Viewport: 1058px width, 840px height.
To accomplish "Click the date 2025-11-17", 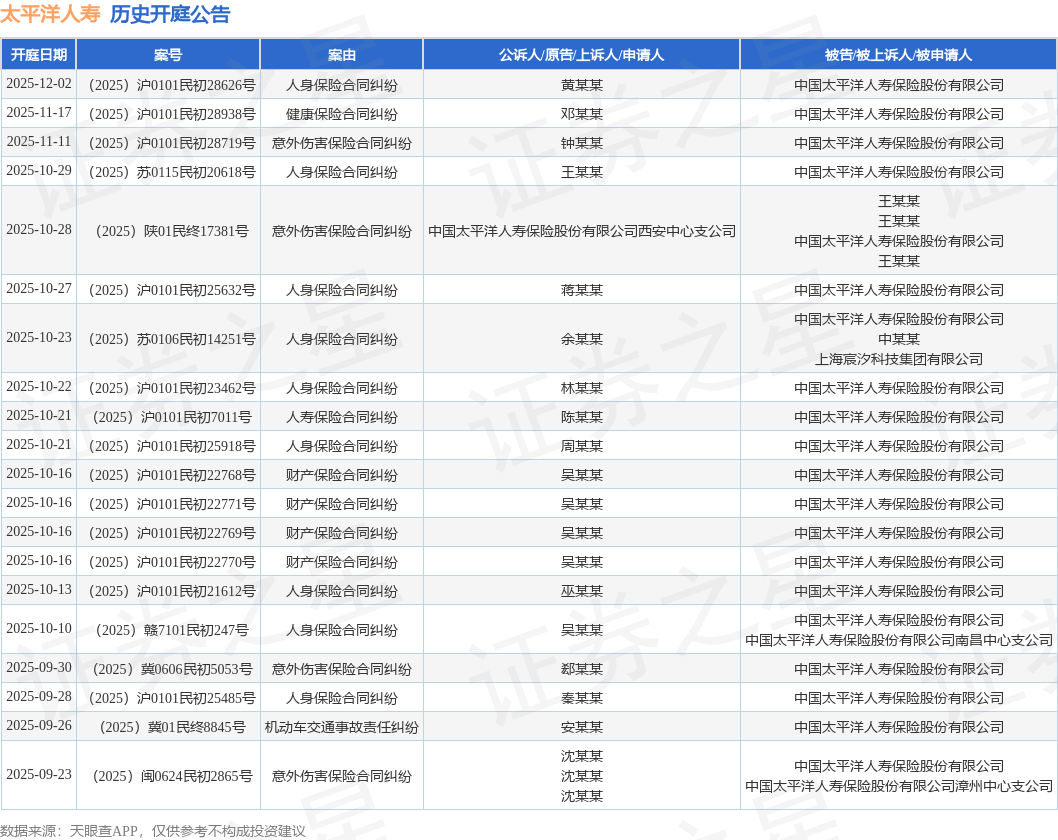I will [x=38, y=113].
